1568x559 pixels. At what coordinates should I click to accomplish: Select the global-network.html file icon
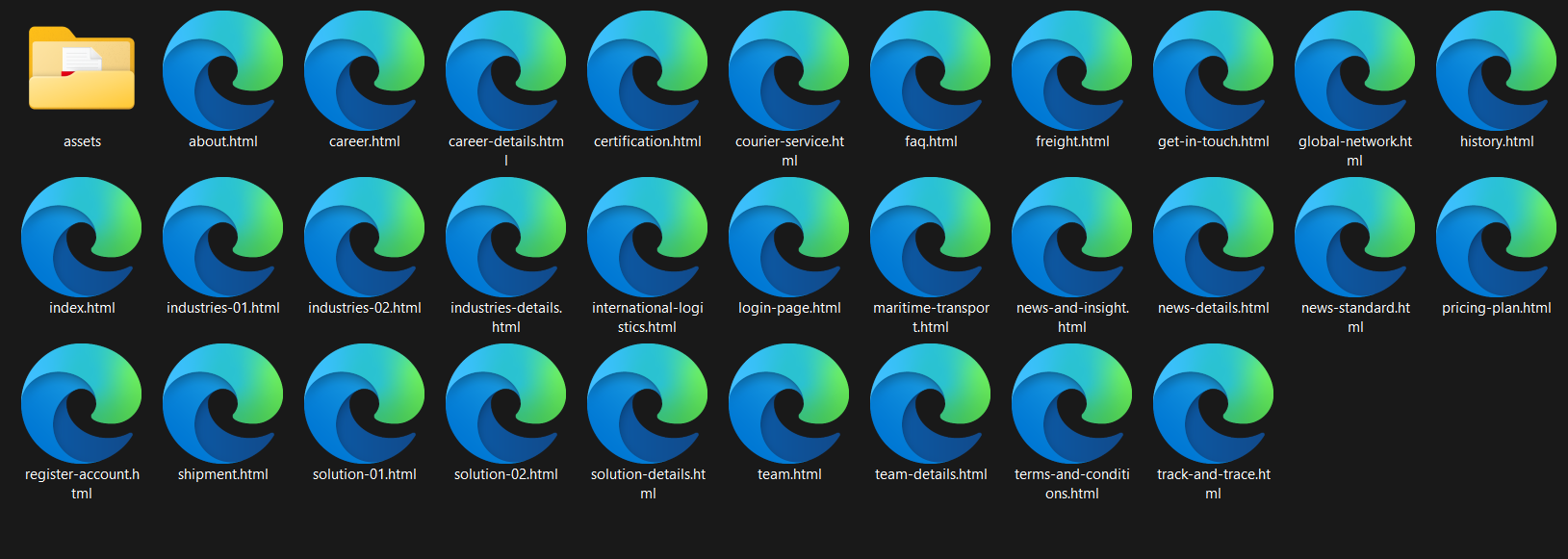pyautogui.click(x=1355, y=70)
